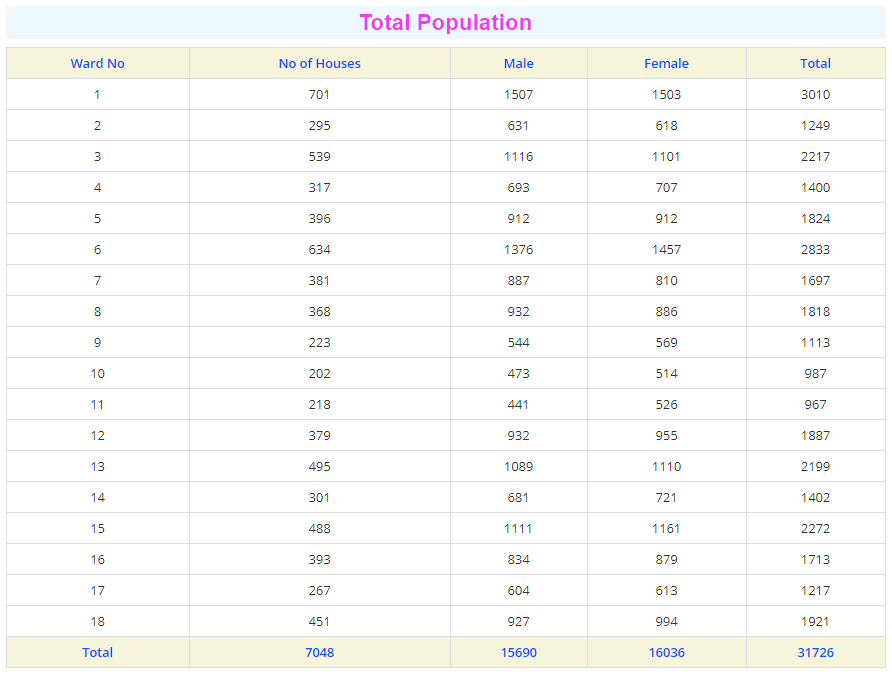Viewport: 892px width, 674px height.
Task: Click male count 1116 in ward 3
Action: (518, 156)
